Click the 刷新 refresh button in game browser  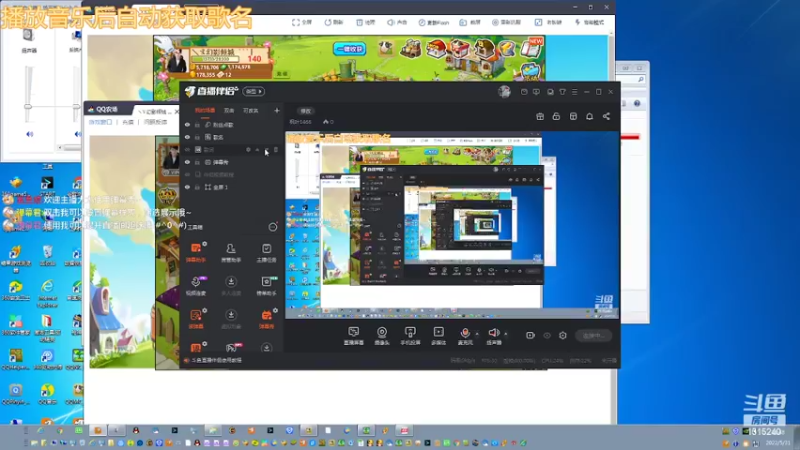[x=334, y=22]
